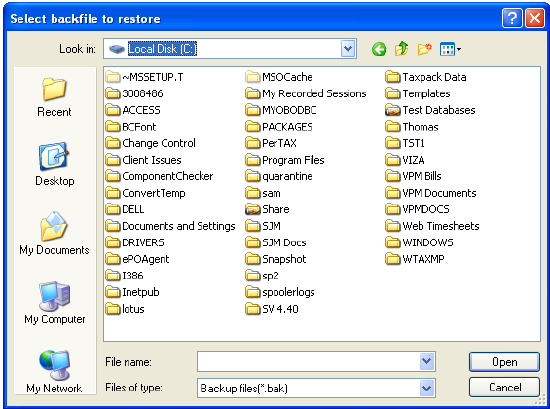Screen dimensions: 550x409
Task: Select the I386 folder
Action: point(125,276)
